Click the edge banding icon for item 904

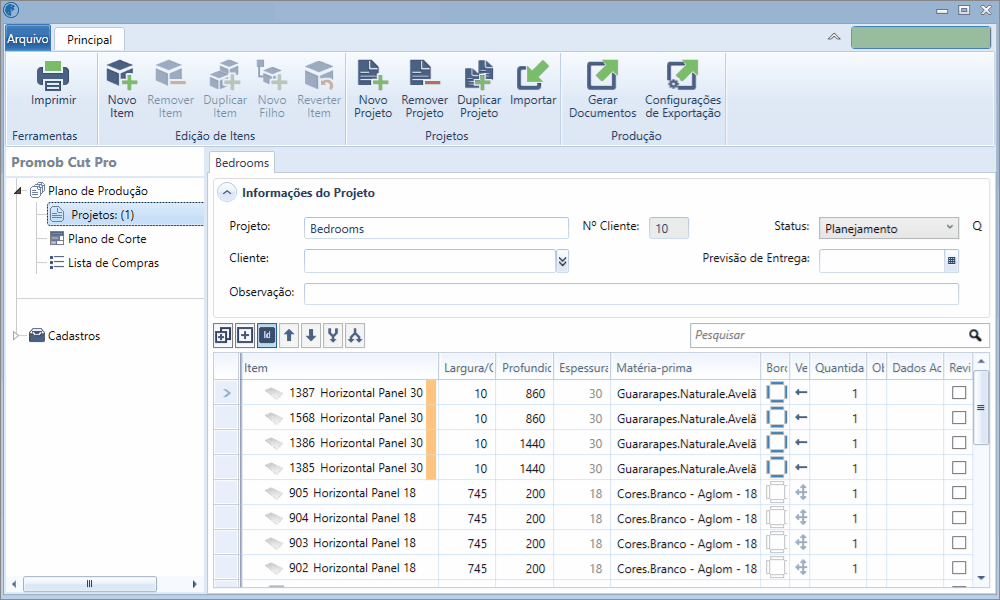click(x=776, y=518)
